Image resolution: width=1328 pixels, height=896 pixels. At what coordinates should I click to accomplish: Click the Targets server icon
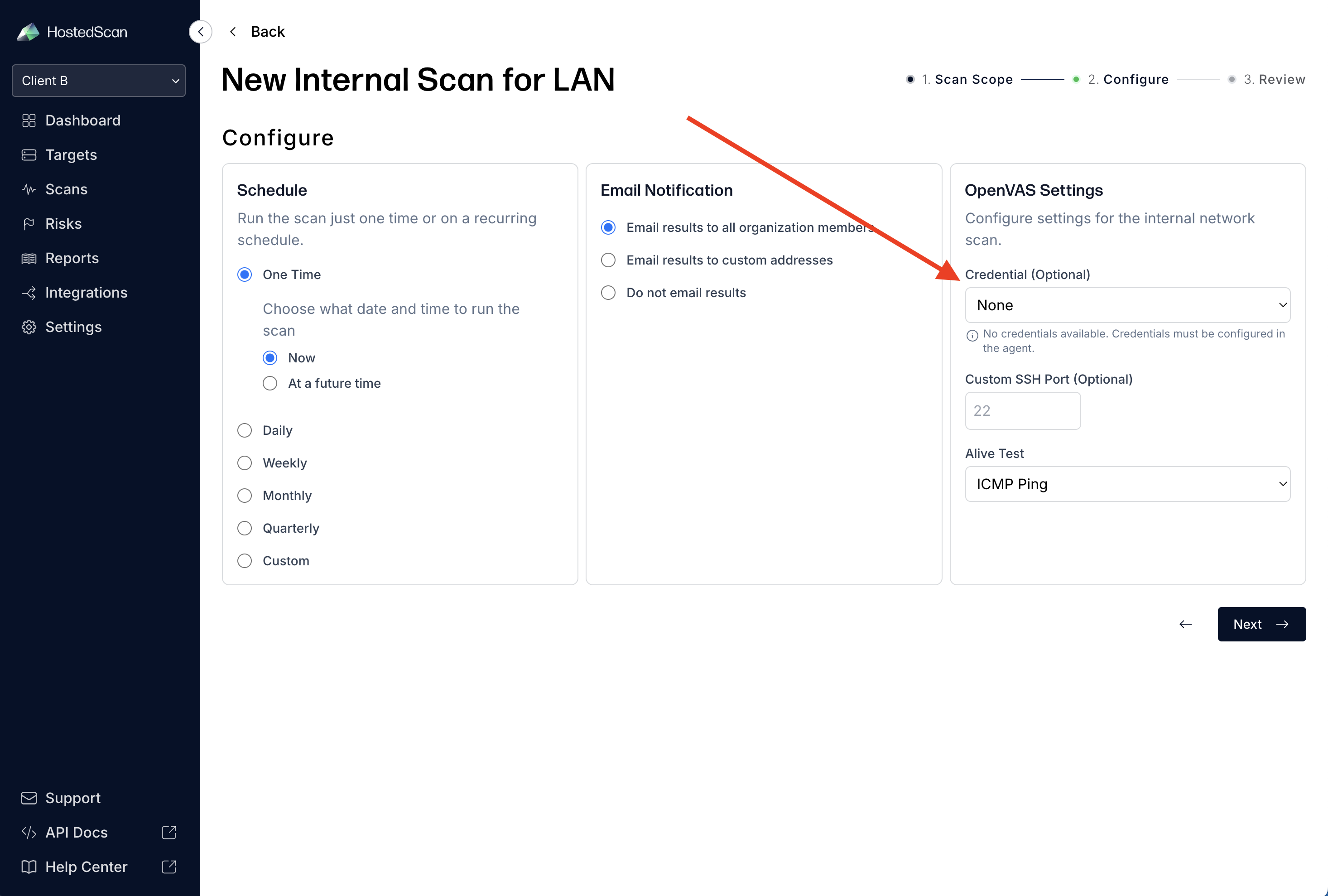[x=29, y=155]
